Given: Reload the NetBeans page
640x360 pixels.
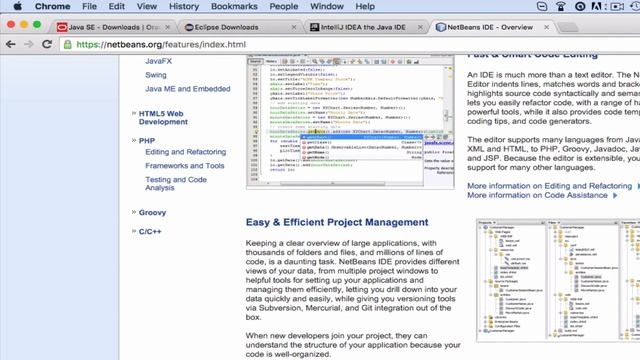Looking at the screenshot, I should (47, 44).
